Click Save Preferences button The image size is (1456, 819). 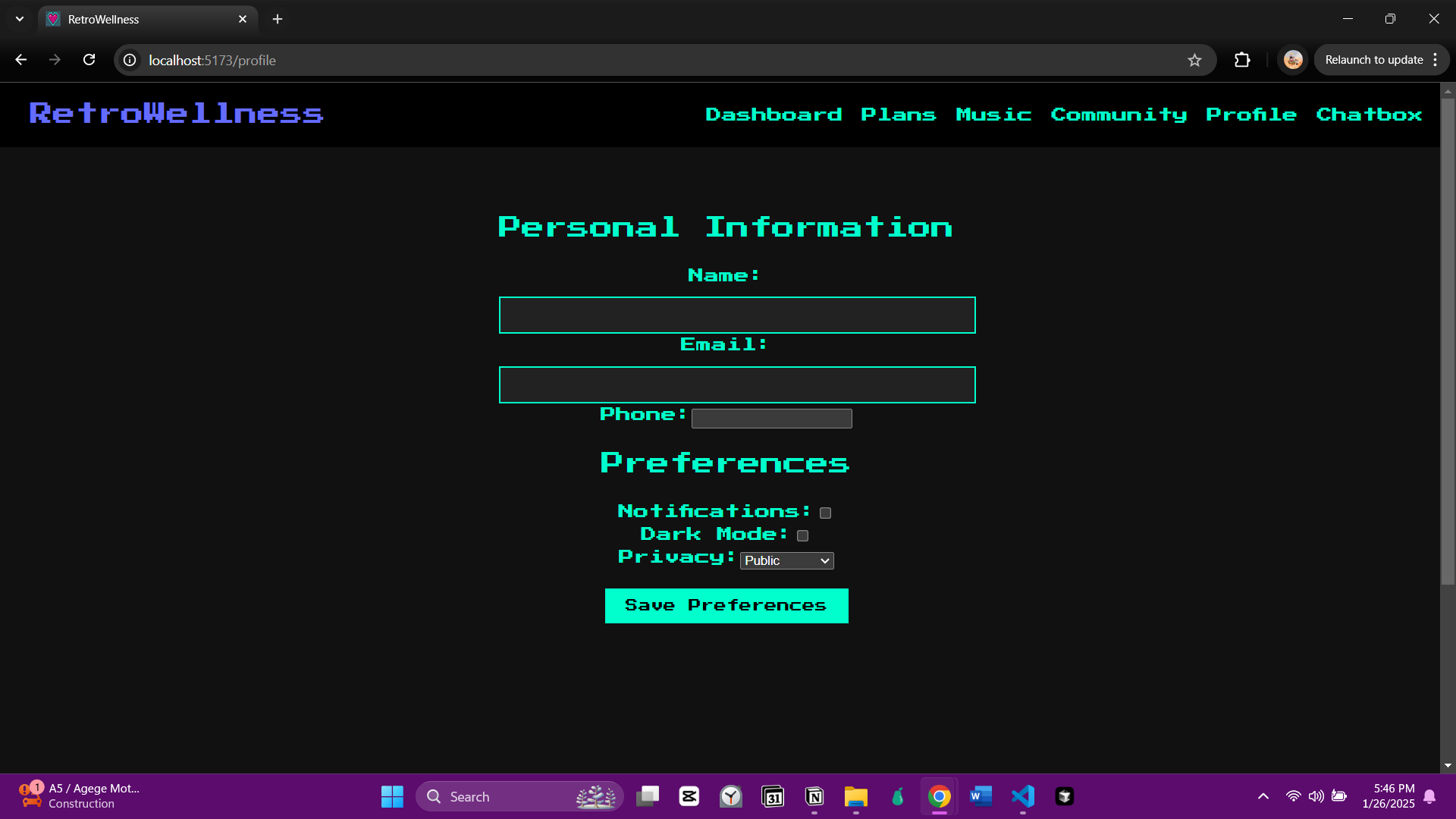point(726,606)
